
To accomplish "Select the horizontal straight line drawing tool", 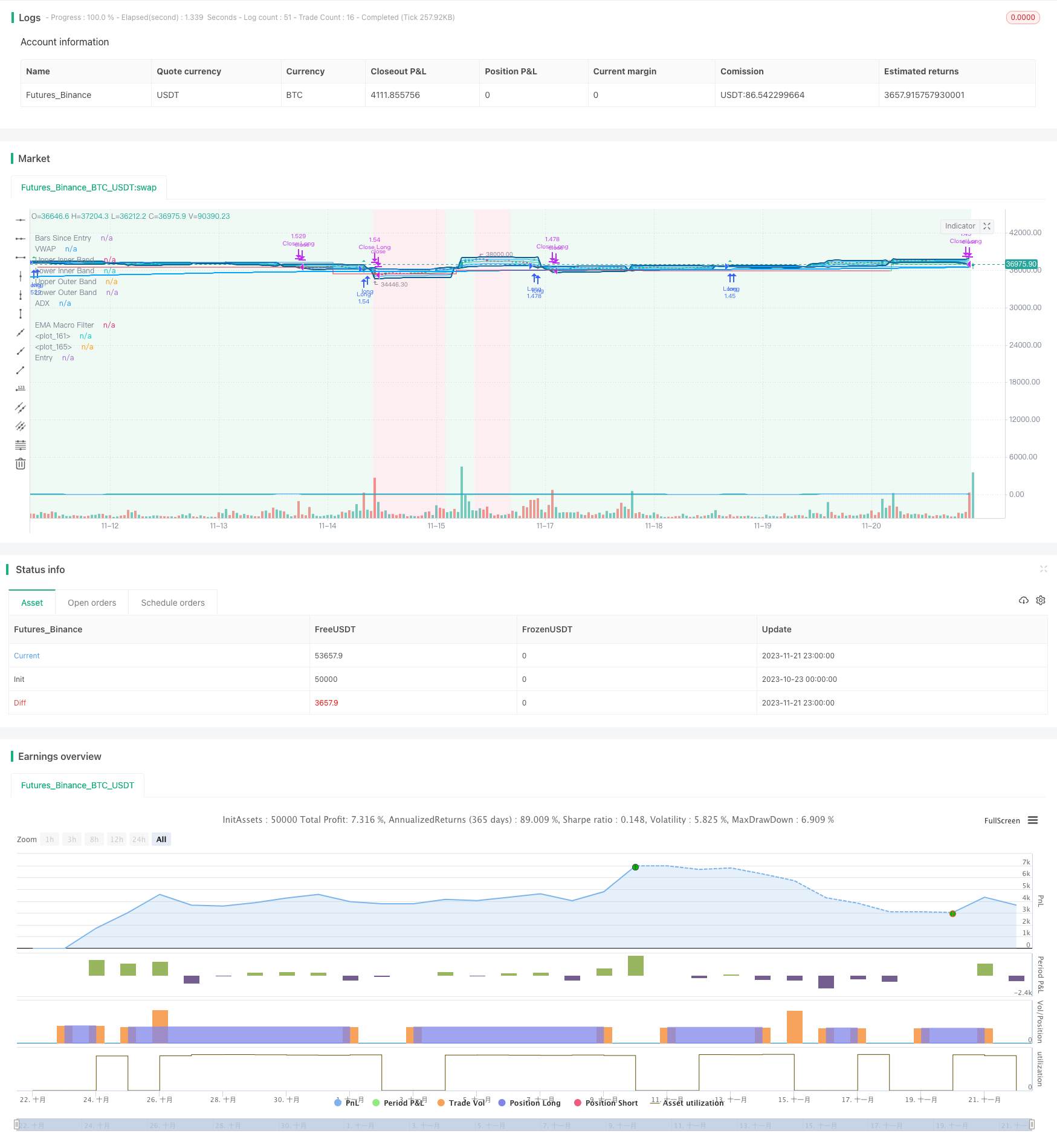I will click(21, 219).
